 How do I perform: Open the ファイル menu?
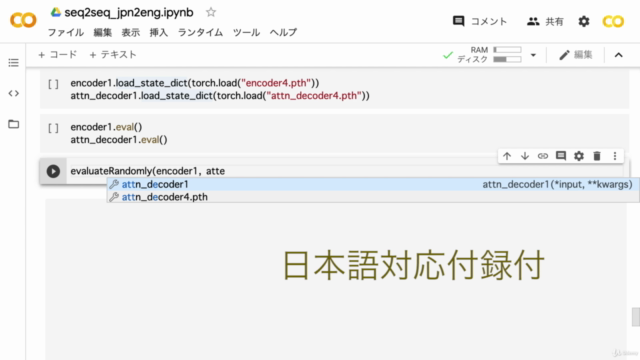[x=66, y=32]
